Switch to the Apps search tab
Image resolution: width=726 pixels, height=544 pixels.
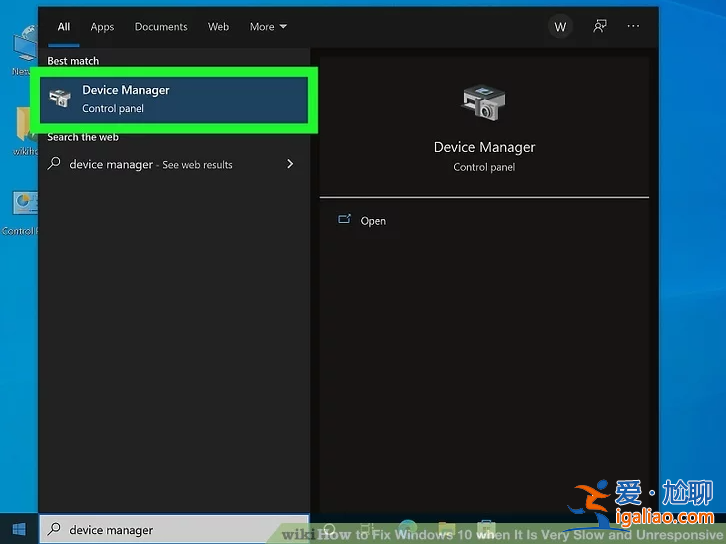pyautogui.click(x=102, y=27)
